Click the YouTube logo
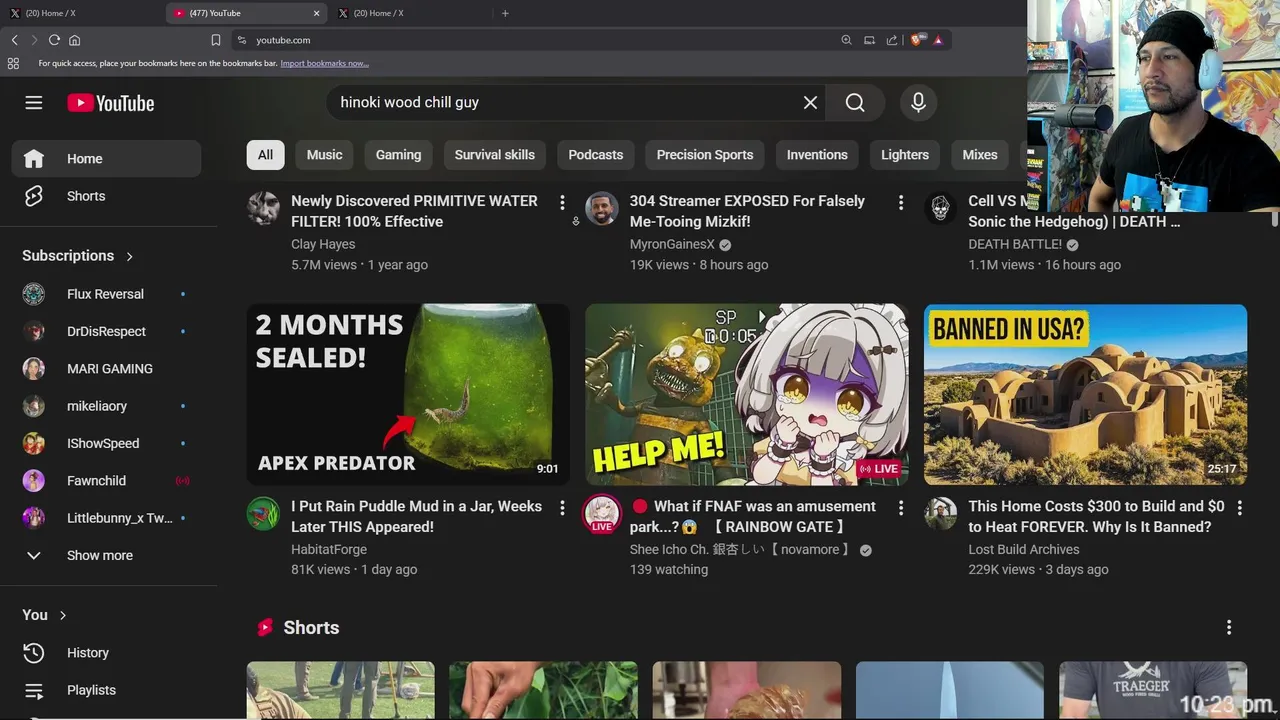 coord(111,103)
